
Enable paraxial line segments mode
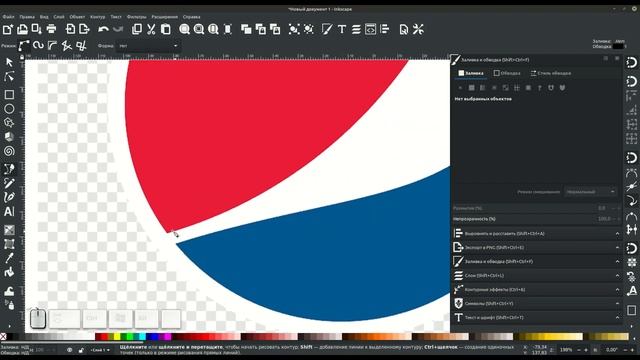pos(81,46)
